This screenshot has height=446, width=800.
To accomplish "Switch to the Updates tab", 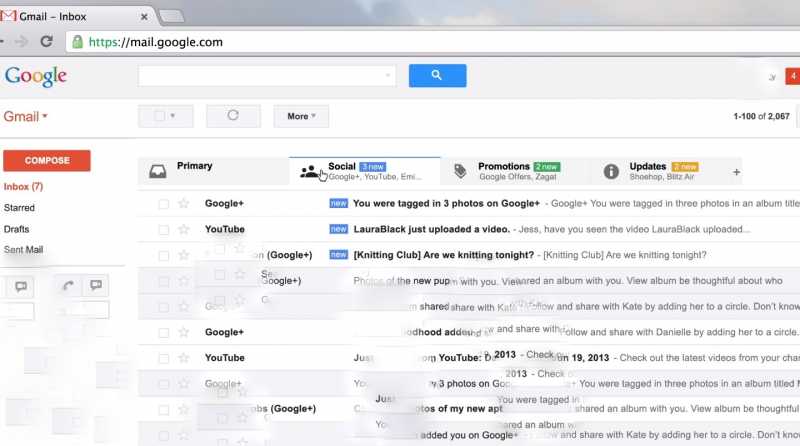I will [x=658, y=171].
